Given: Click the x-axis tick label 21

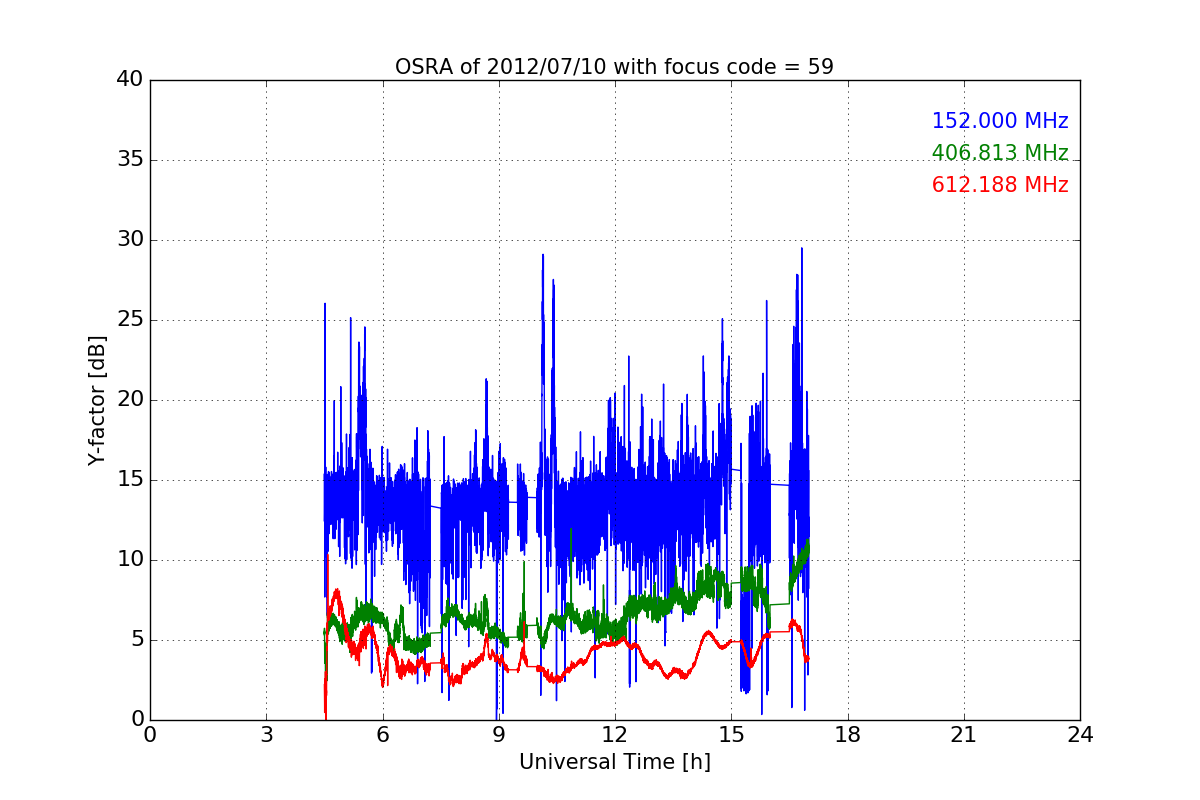Looking at the screenshot, I should click(x=964, y=735).
